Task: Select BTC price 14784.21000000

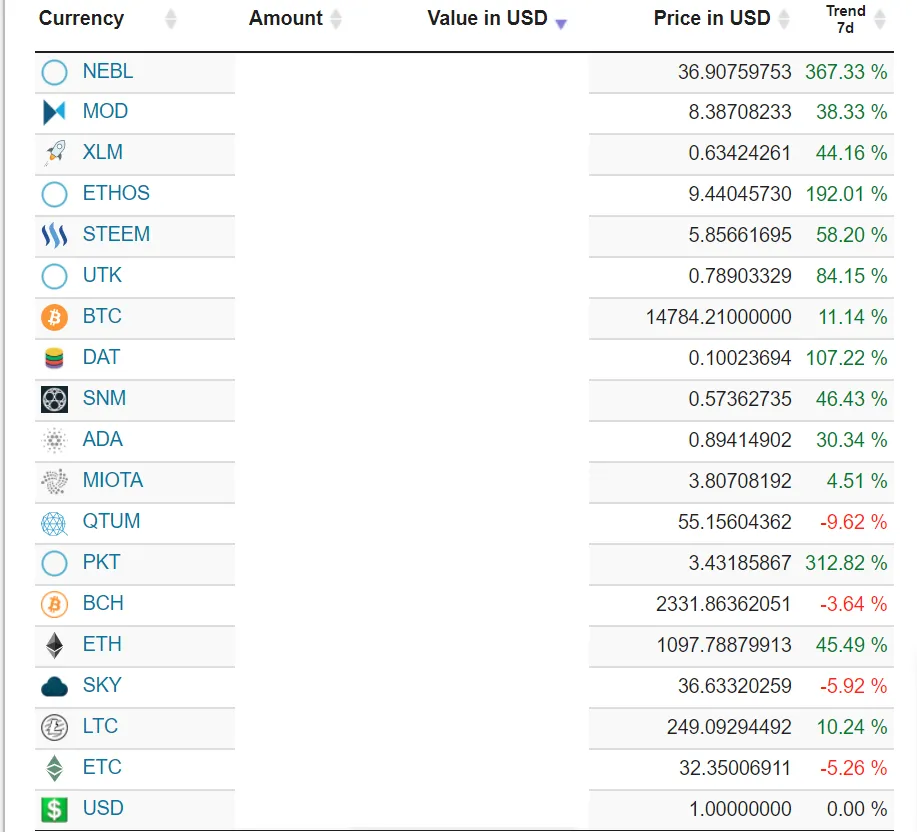Action: [x=719, y=317]
